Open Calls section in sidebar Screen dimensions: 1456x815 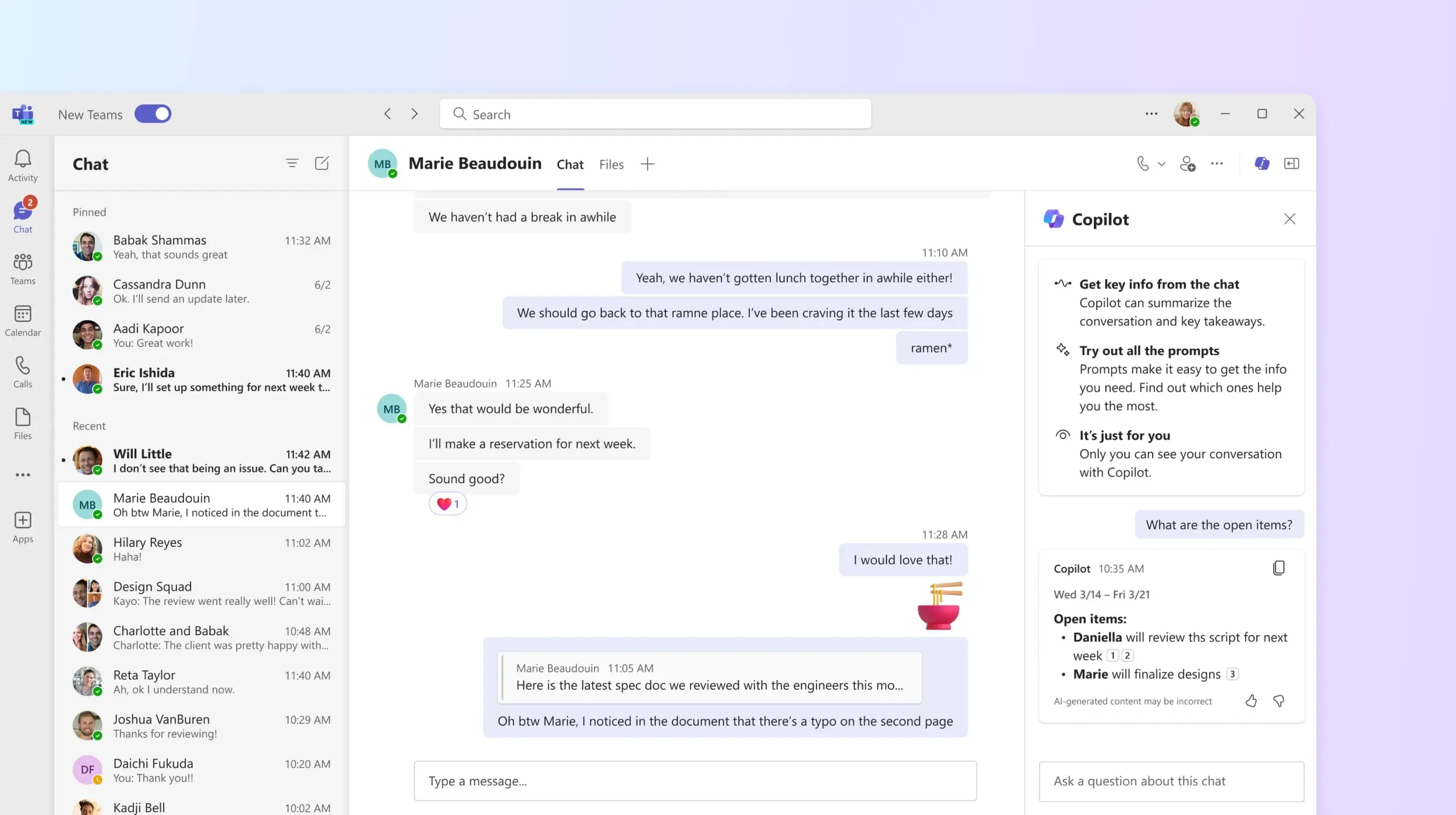point(23,372)
